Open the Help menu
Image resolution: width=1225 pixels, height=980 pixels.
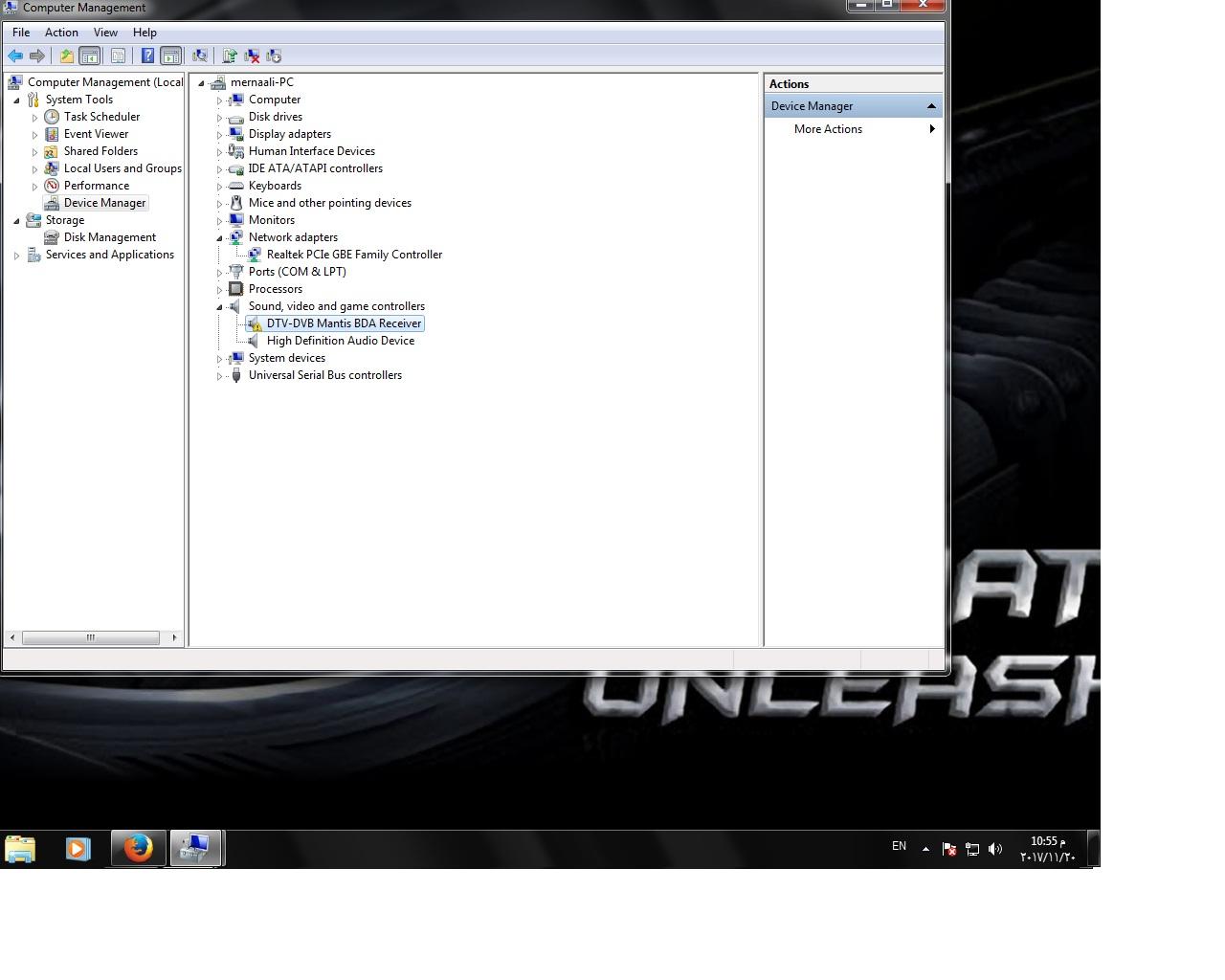[145, 33]
